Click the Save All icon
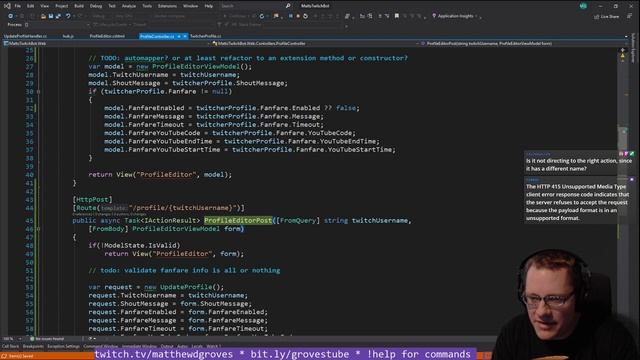This screenshot has width=640, height=360. coord(58,16)
